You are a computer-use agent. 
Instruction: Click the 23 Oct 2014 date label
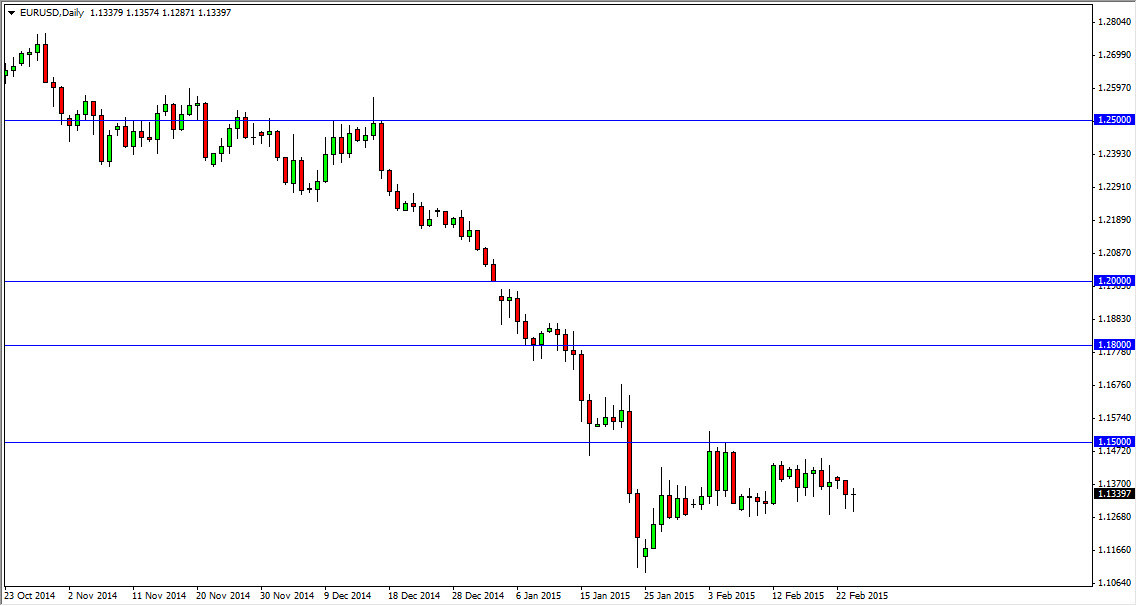[30, 596]
